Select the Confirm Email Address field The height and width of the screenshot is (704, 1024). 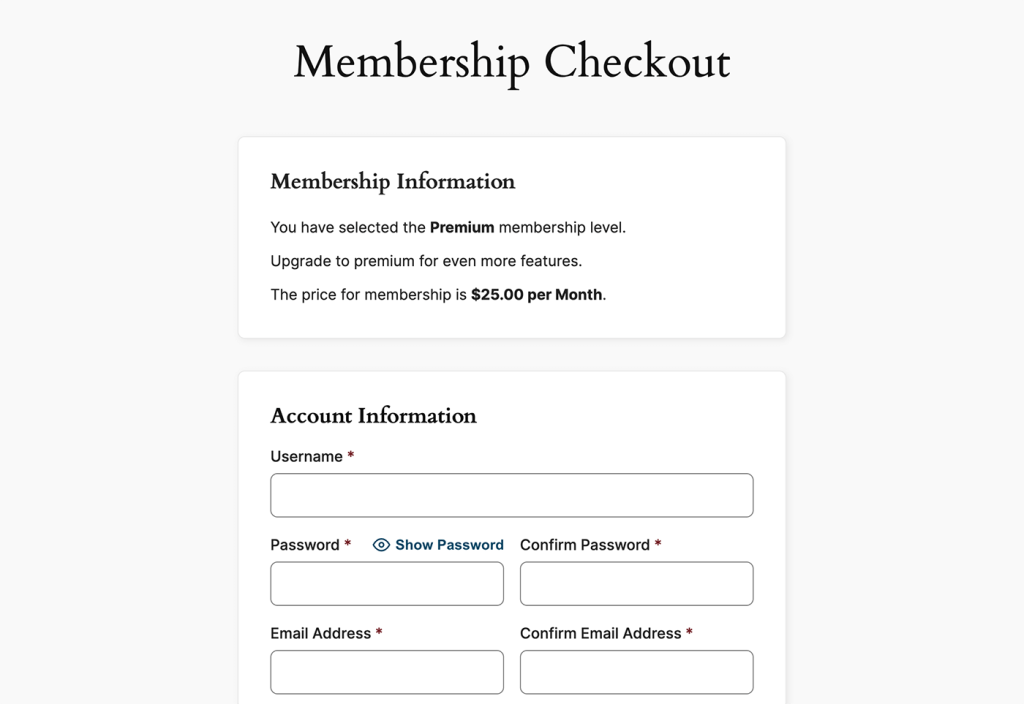pos(636,672)
